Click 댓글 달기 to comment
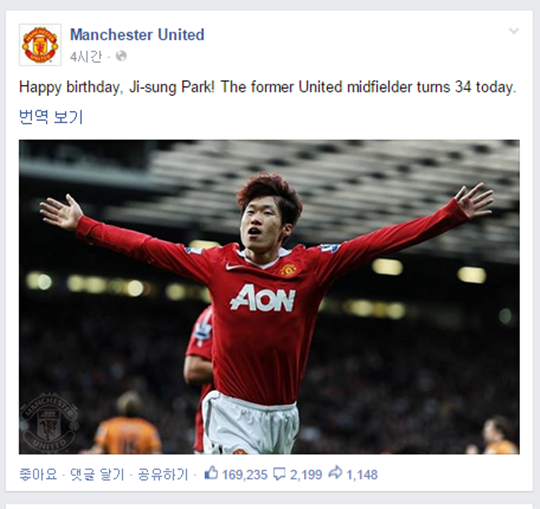Screen dimensions: 540x509 97,475
